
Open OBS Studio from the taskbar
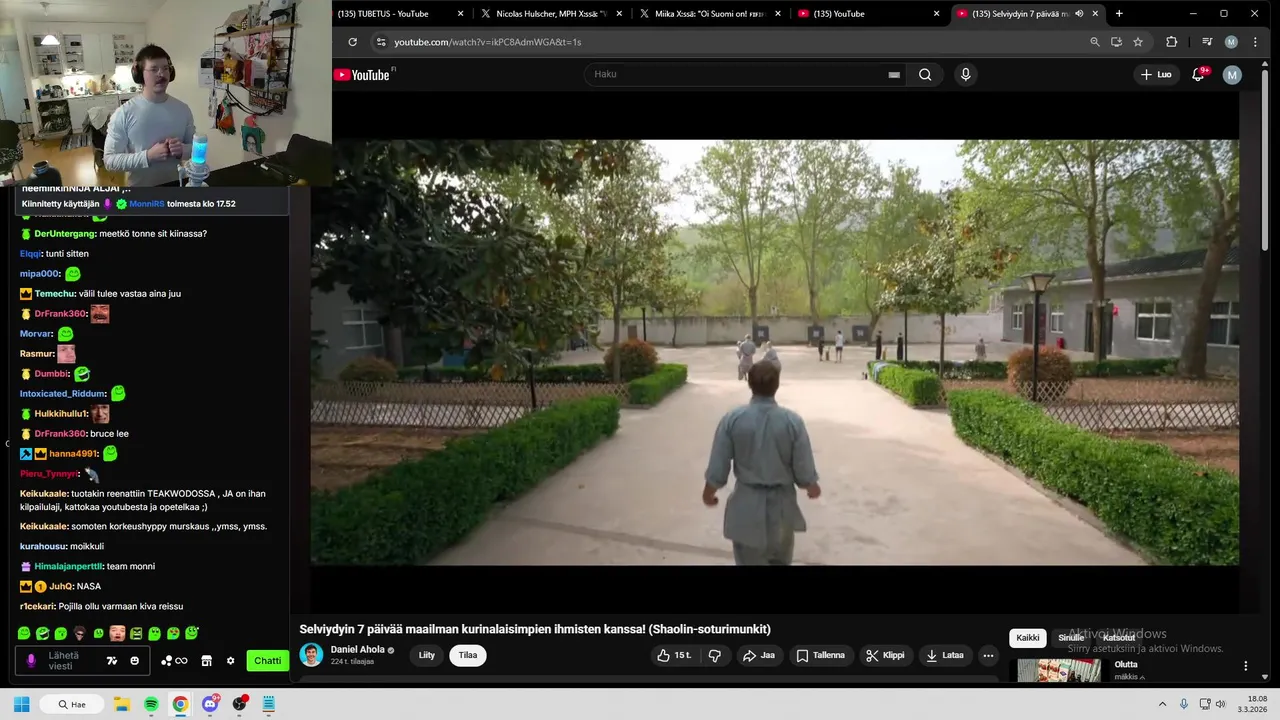pos(239,704)
